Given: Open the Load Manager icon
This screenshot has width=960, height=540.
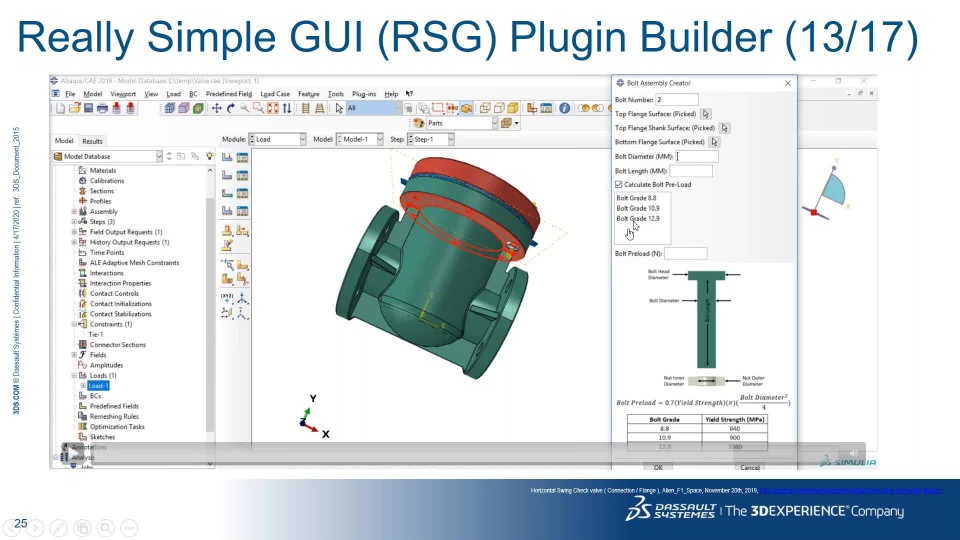Looking at the screenshot, I should (242, 157).
